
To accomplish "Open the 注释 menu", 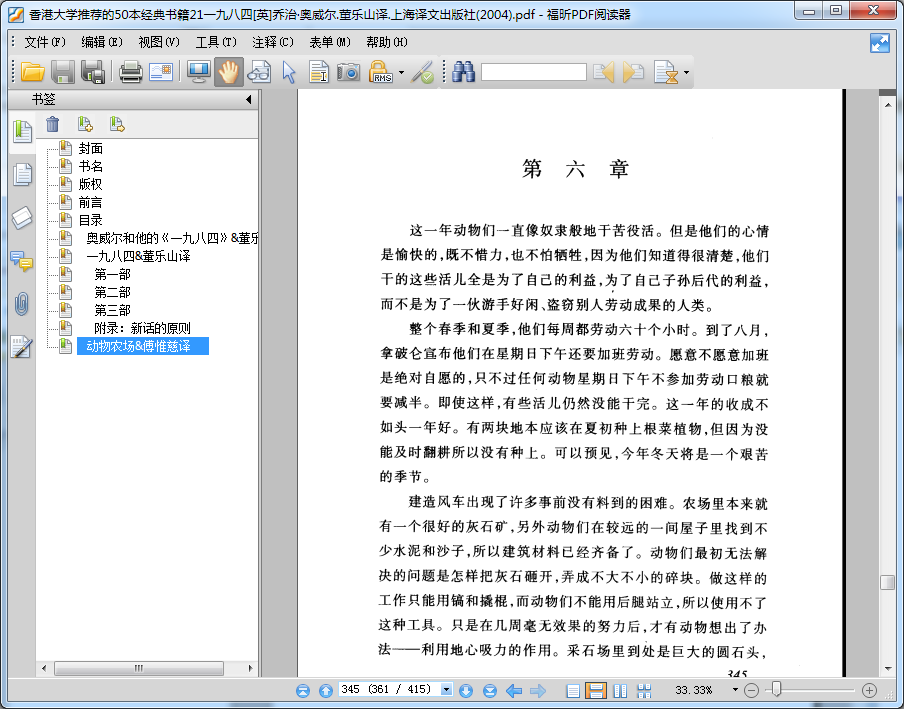I will [273, 42].
